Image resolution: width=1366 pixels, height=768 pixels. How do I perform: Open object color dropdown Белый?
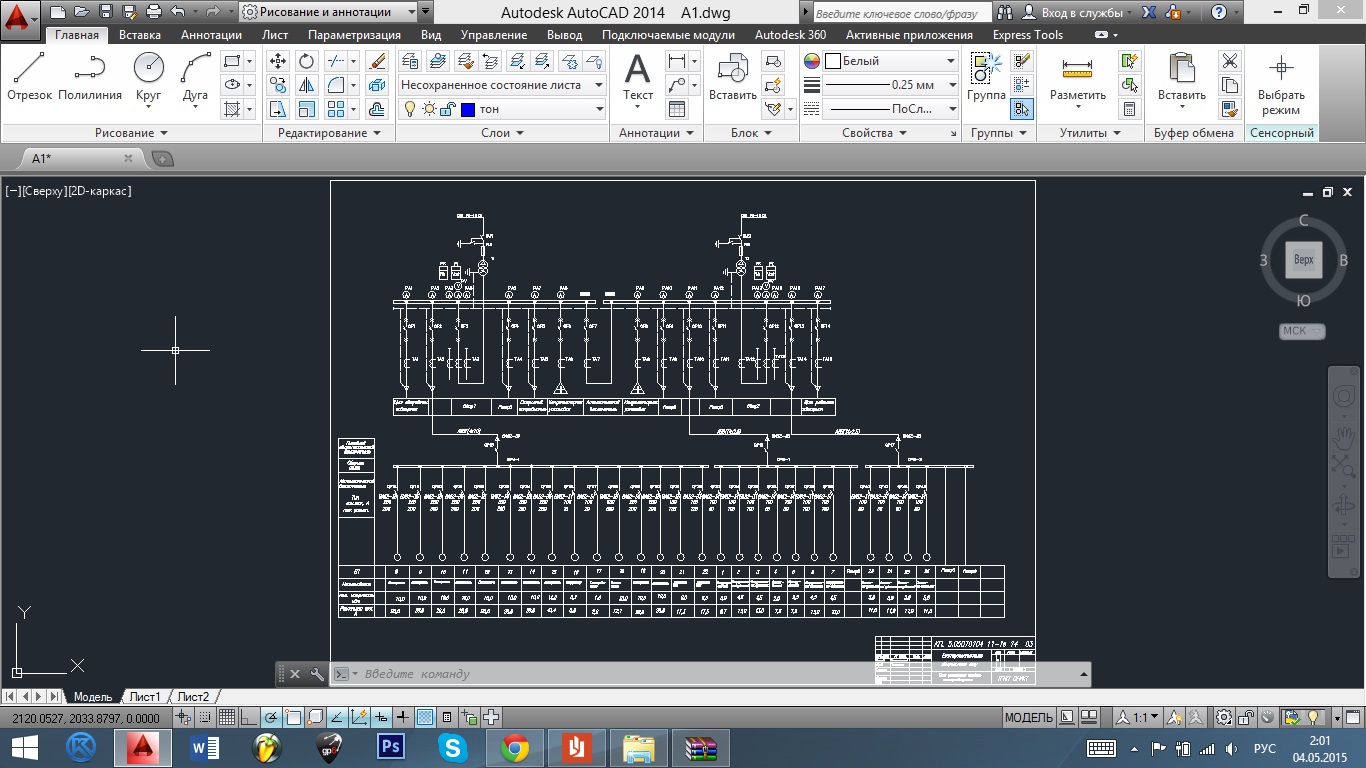[x=890, y=61]
